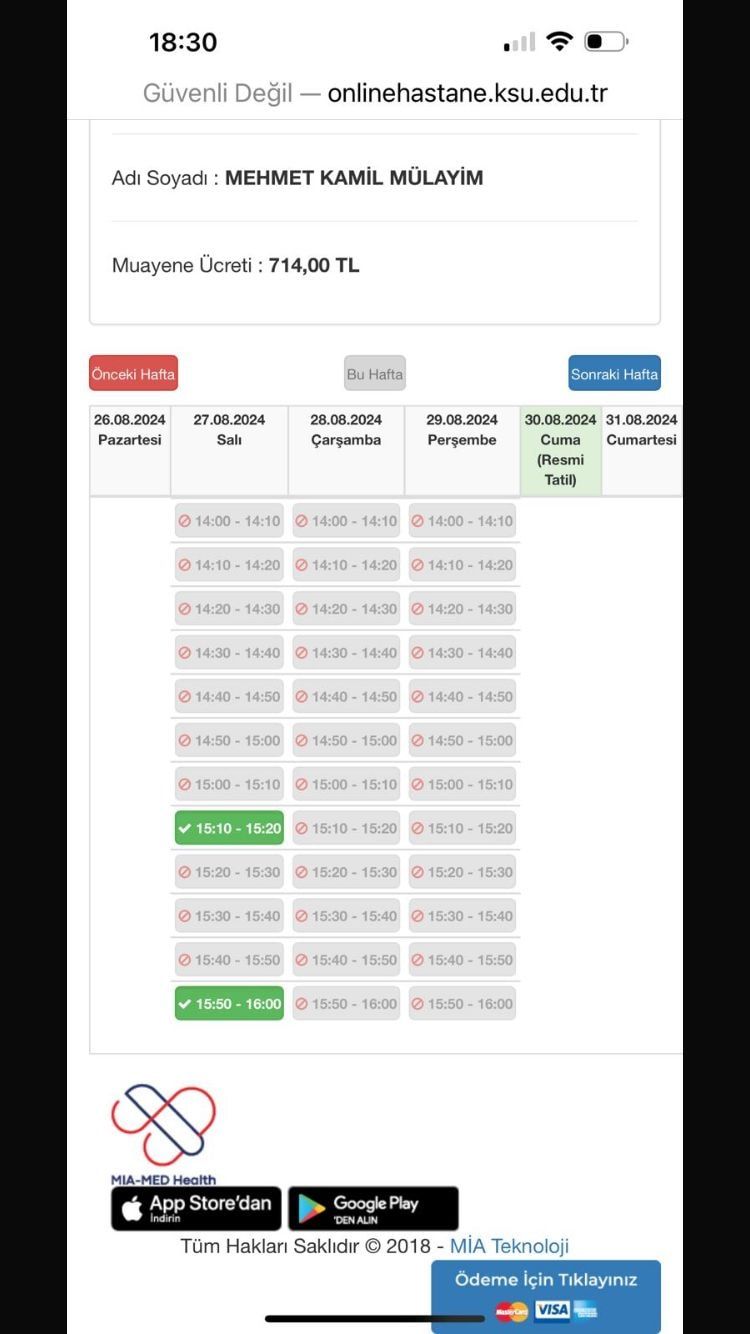Click the VISA logo on payment button
The width and height of the screenshot is (750, 1334).
pos(551,1310)
